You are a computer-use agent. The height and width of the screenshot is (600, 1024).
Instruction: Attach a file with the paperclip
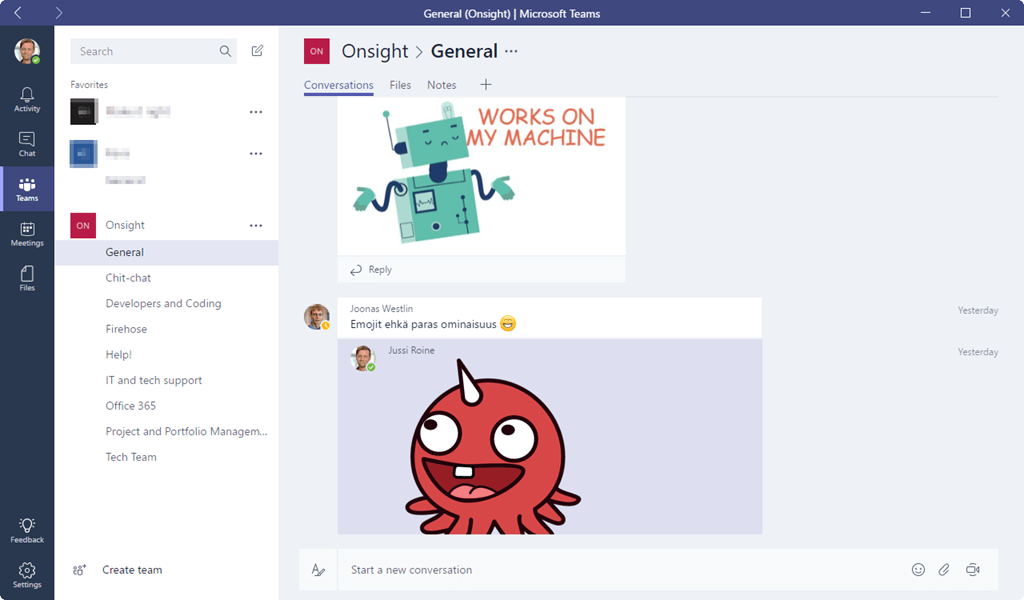pyautogui.click(x=944, y=570)
